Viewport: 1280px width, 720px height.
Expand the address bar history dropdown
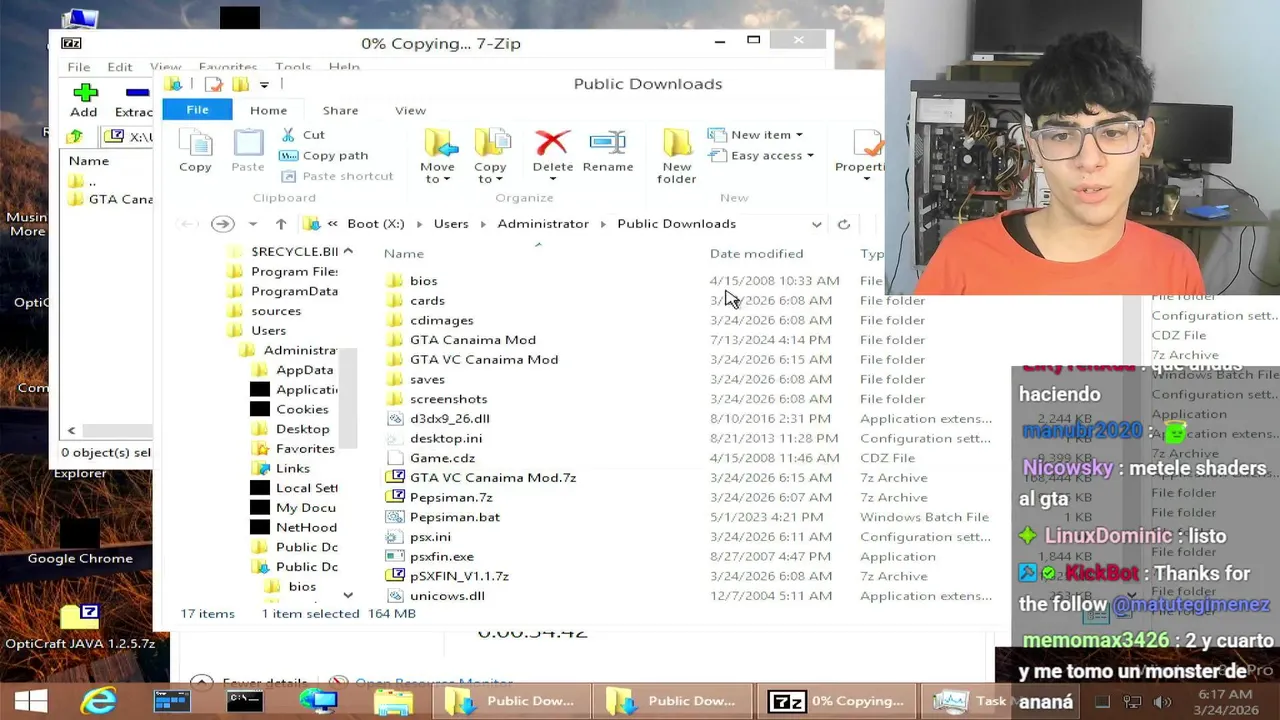tap(816, 224)
